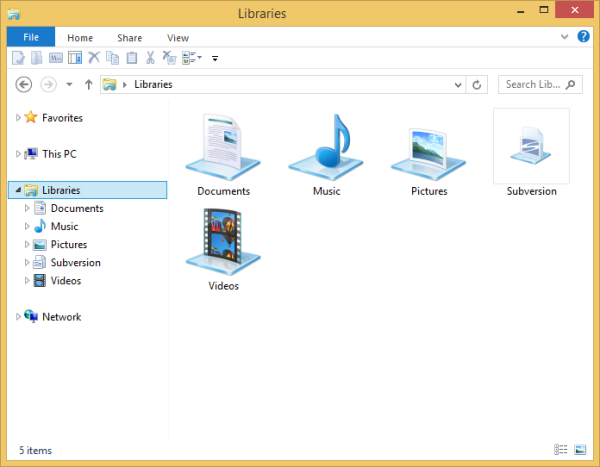Switch to large icons view in status bar
Image resolution: width=600 pixels, height=467 pixels.
coord(580,449)
